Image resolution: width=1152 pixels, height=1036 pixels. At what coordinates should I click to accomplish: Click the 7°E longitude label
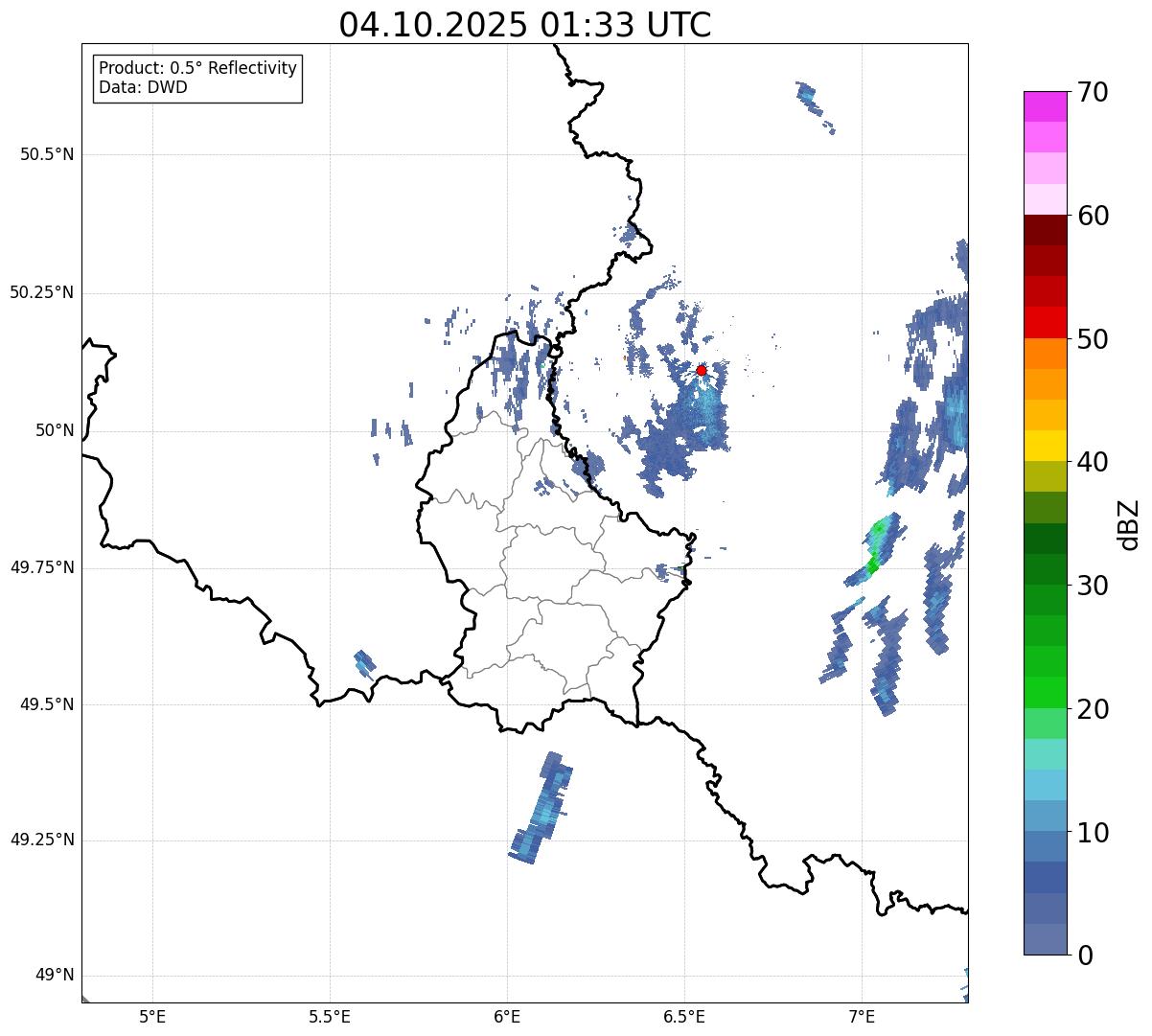pos(862,1017)
